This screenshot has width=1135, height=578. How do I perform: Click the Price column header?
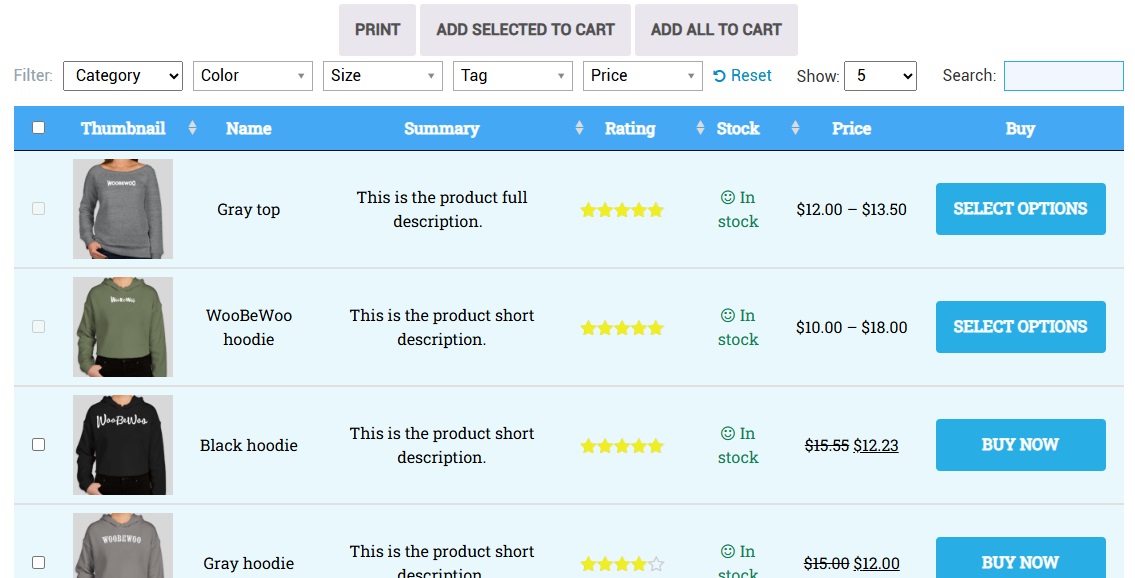(851, 129)
